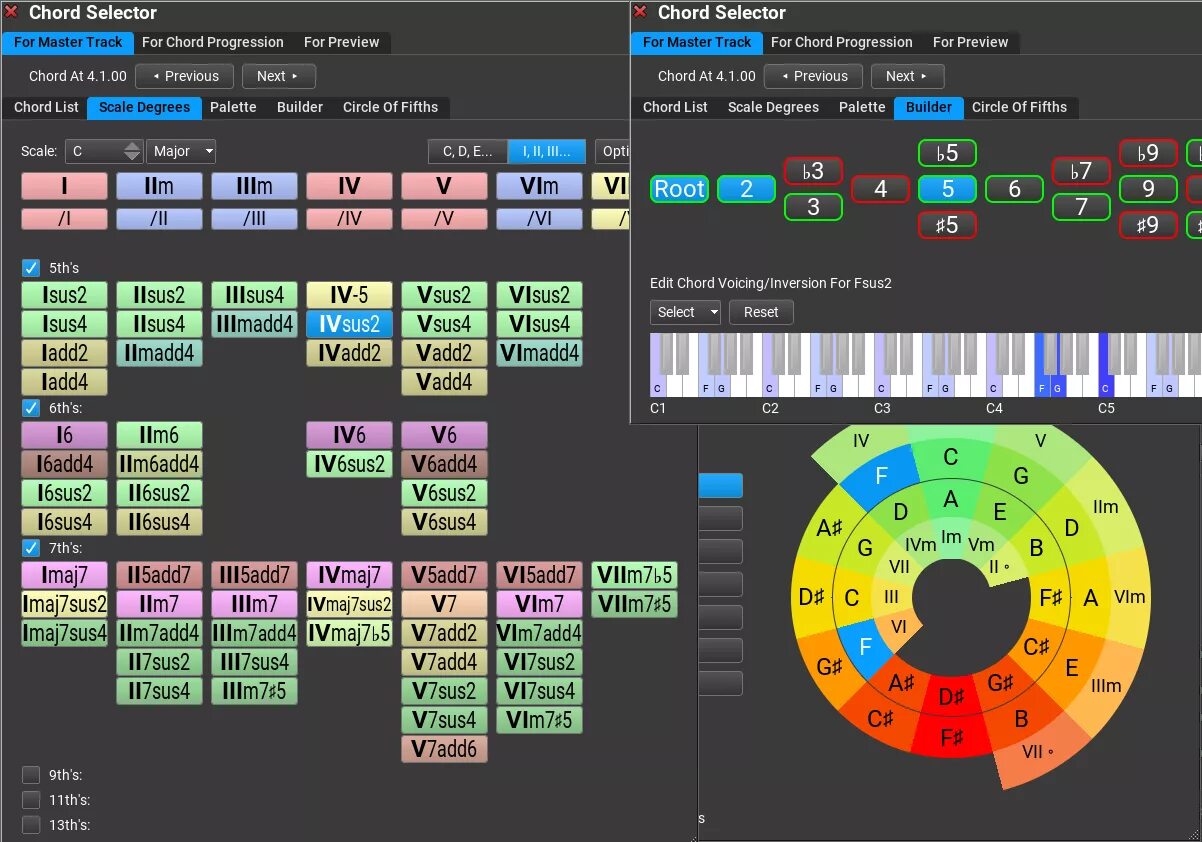Select the Imaj7 chord tile
1202x842 pixels.
click(64, 574)
